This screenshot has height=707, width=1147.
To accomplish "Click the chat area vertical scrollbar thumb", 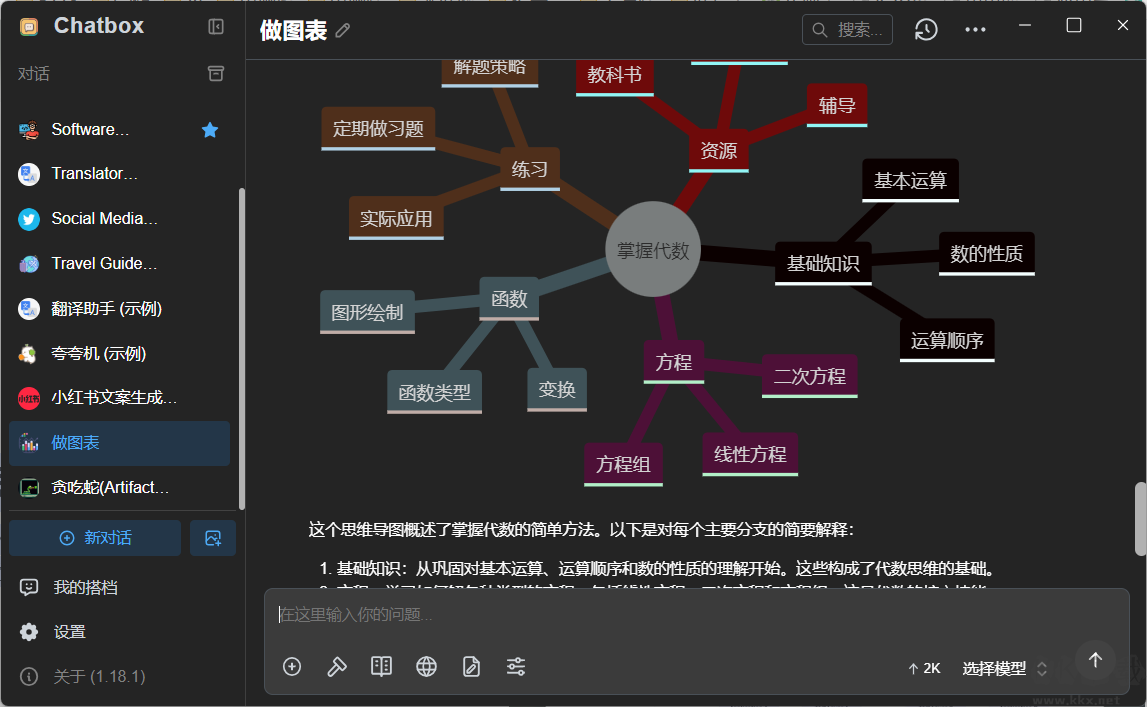I will pos(1140,518).
